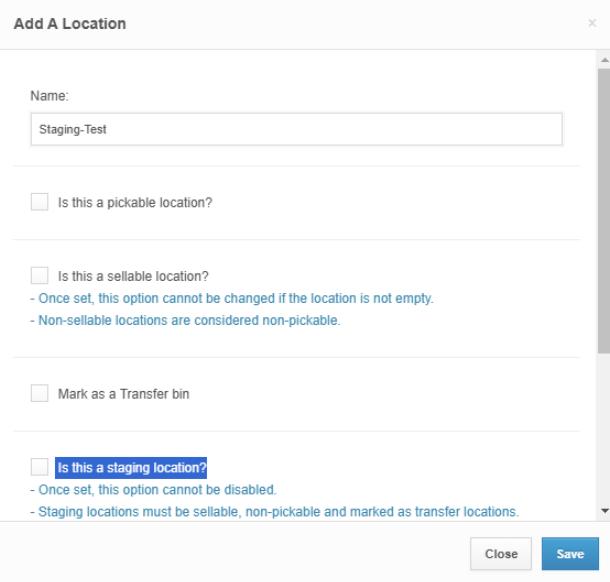Check the Mark as a Transfer bin box

(40, 394)
